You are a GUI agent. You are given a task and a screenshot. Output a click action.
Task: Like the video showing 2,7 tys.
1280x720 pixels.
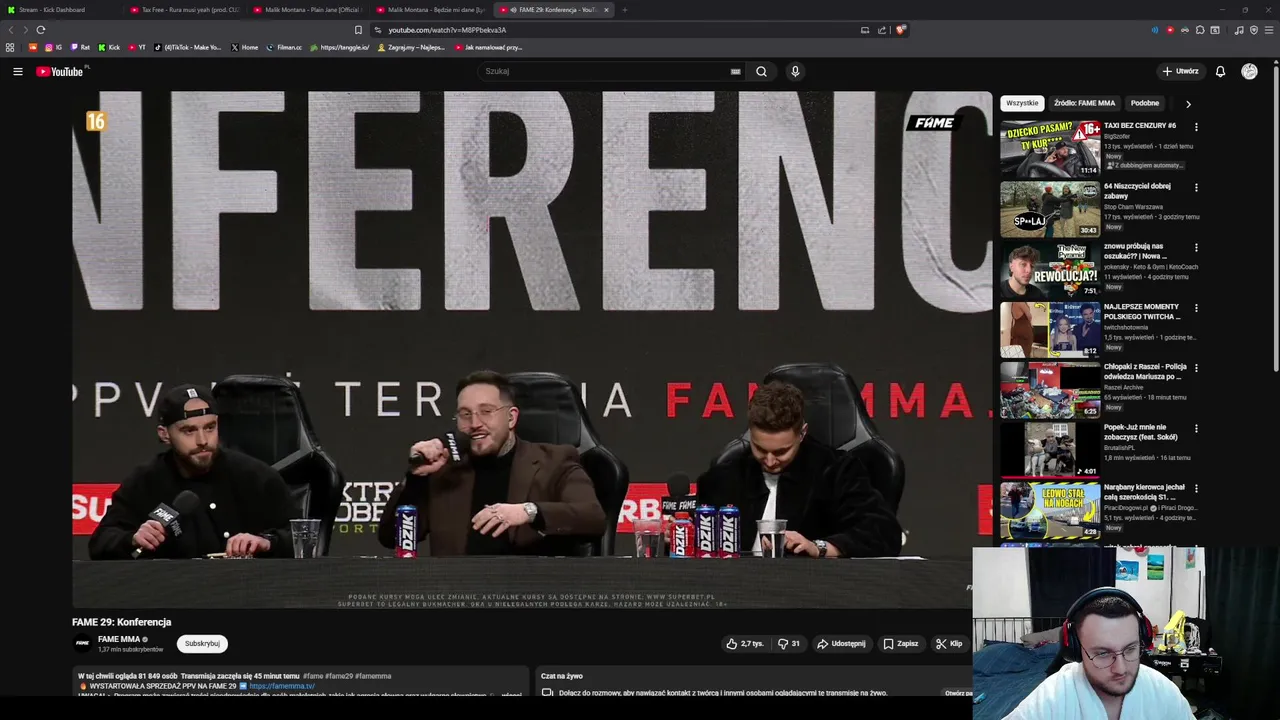pyautogui.click(x=745, y=644)
